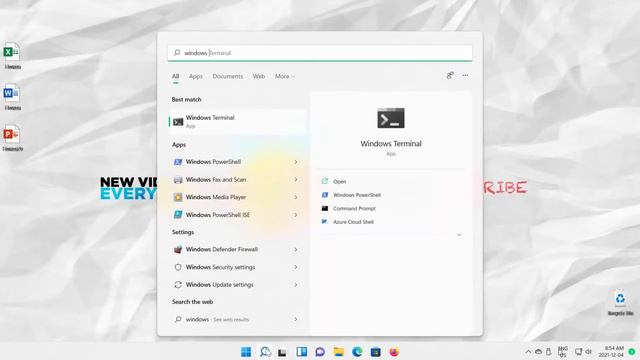The height and width of the screenshot is (360, 640).
Task: Click the OneDrive cloud tray icon
Action: 538,352
